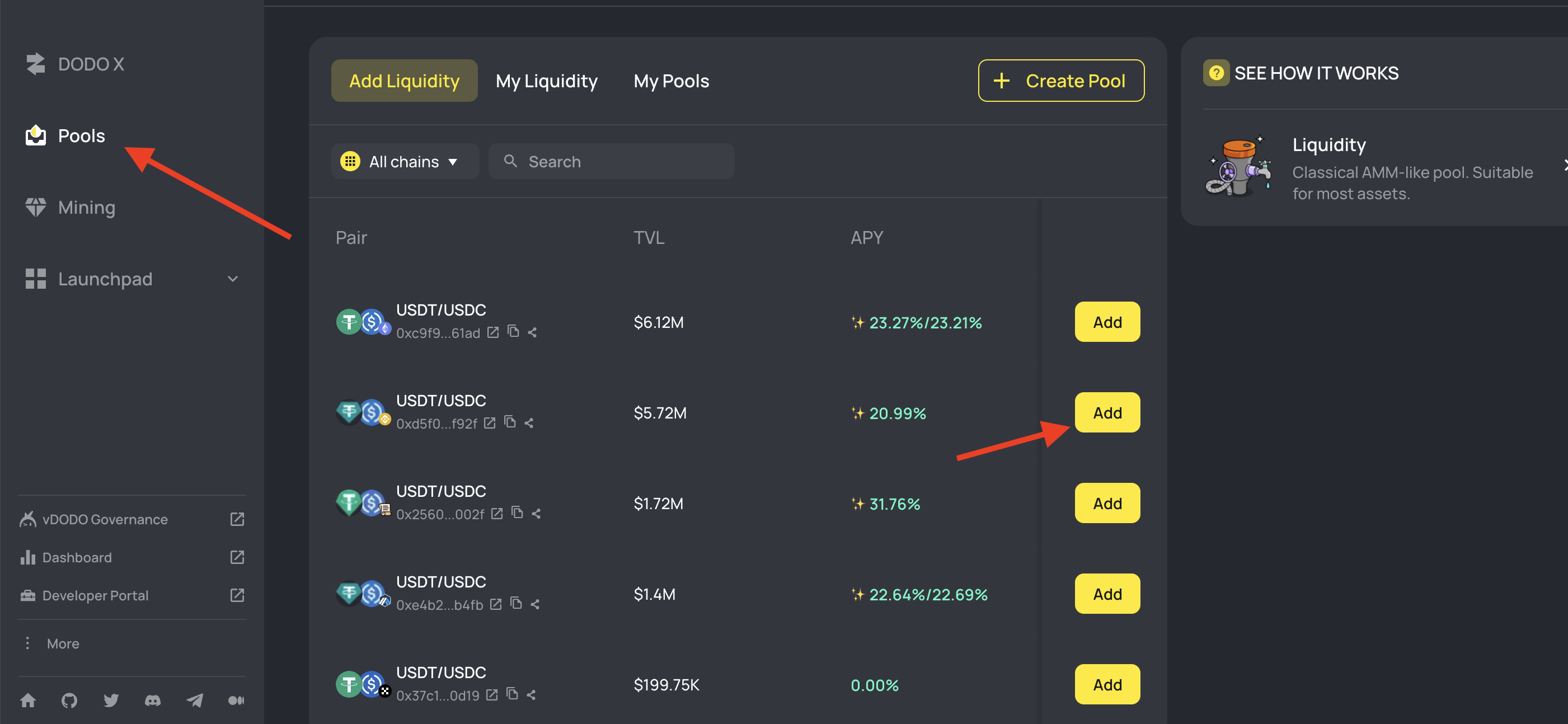Open explorer link for 0xc9f9...61ad
1568x724 pixels.
(x=493, y=332)
